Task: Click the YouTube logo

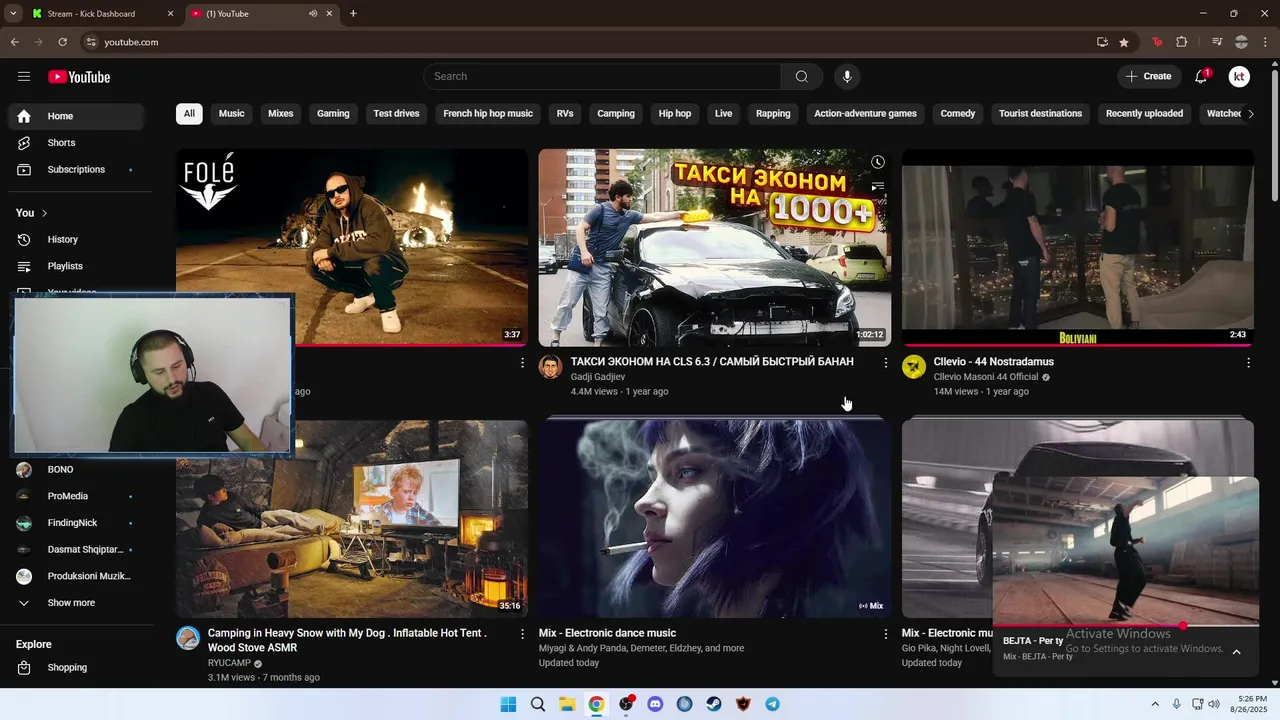Action: click(79, 77)
